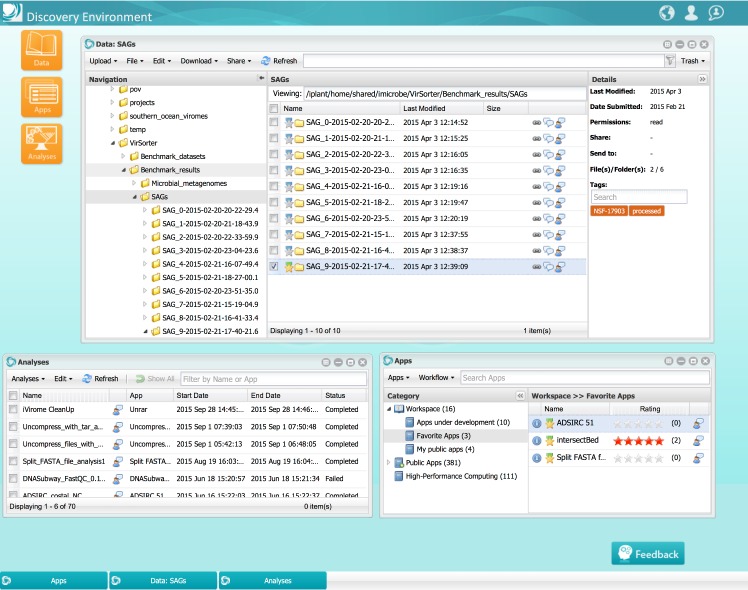Expand the Public Apps category
The height and width of the screenshot is (590, 748).
tap(390, 463)
